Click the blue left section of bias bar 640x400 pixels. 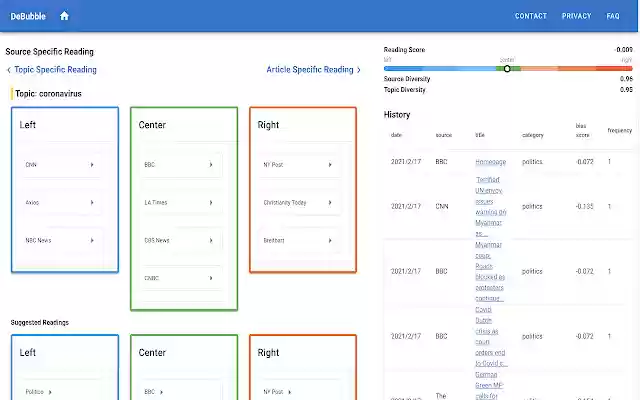(x=440, y=69)
